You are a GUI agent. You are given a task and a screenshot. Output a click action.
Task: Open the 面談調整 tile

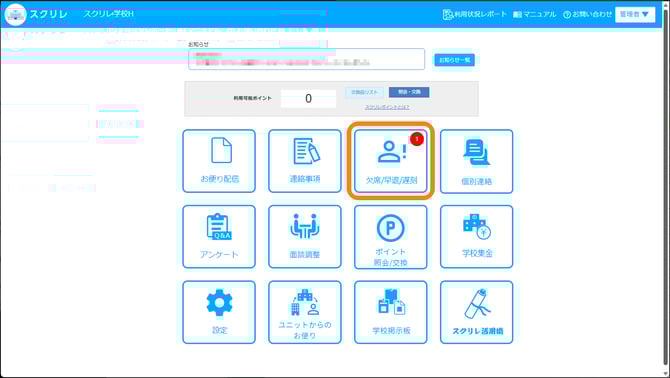[x=305, y=237]
